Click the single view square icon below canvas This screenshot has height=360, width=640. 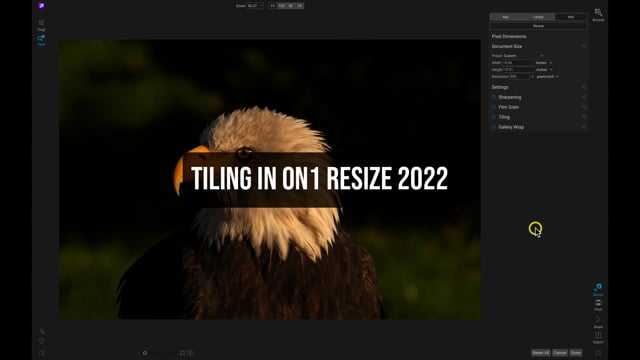182,353
